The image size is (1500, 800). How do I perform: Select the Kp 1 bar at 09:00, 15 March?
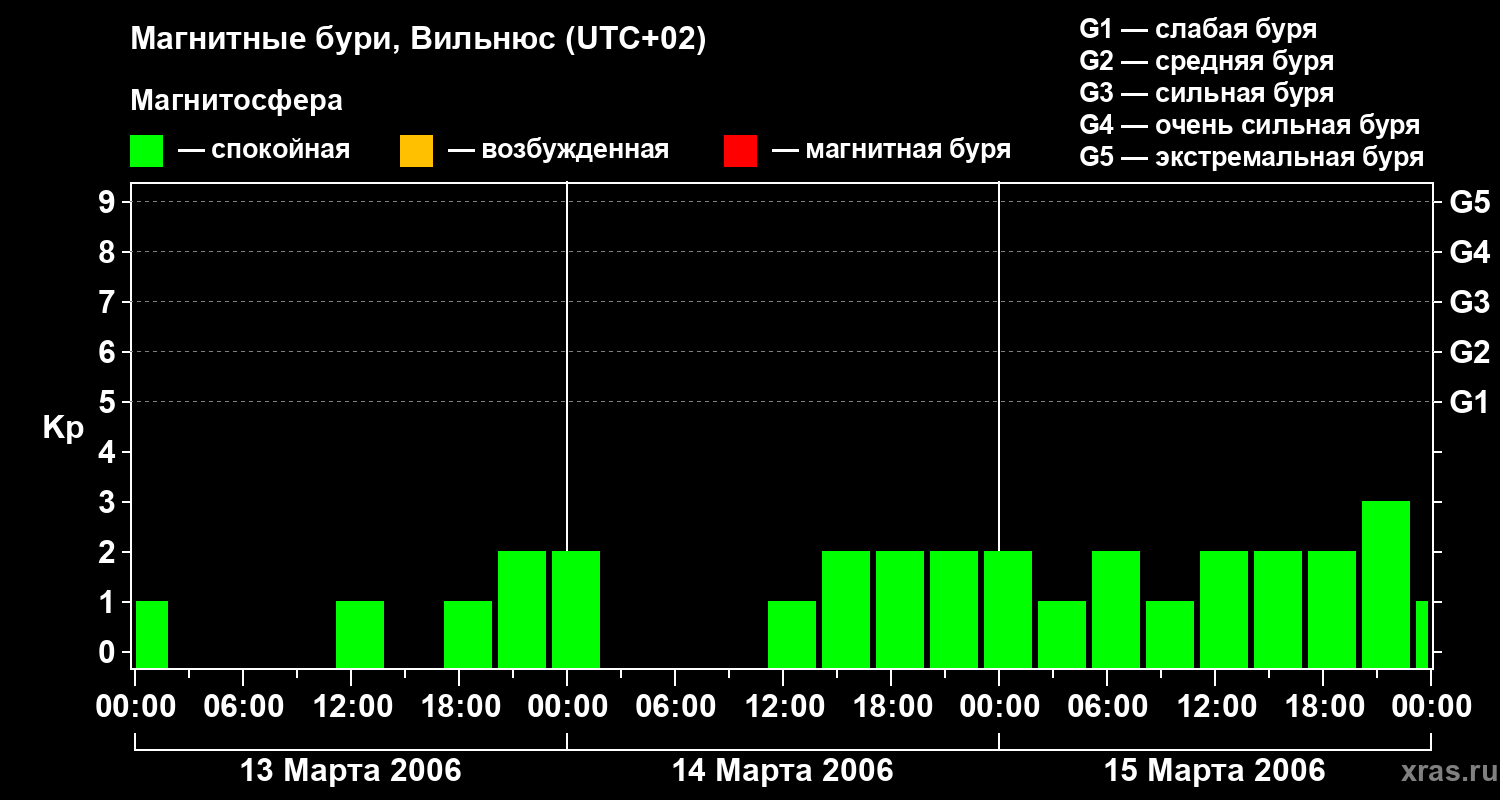pos(1170,634)
